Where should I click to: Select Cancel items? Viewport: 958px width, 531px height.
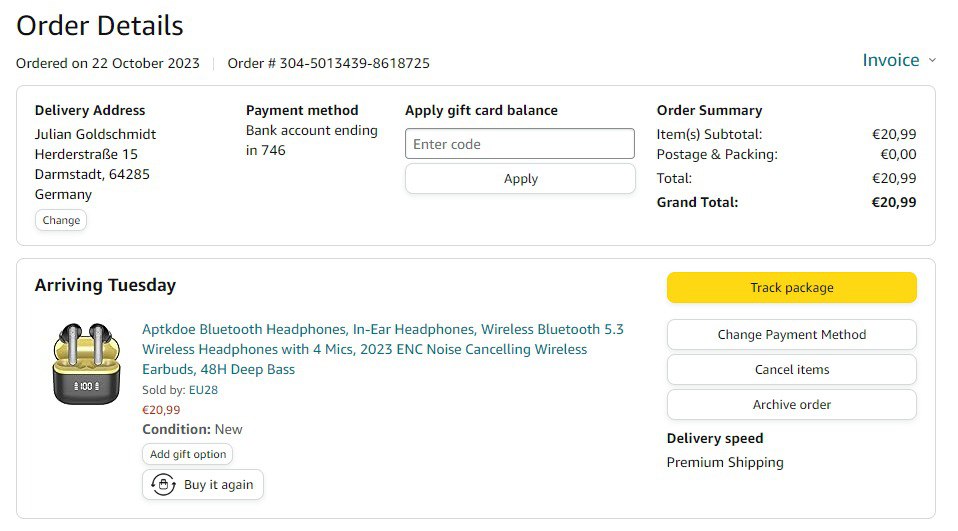791,370
